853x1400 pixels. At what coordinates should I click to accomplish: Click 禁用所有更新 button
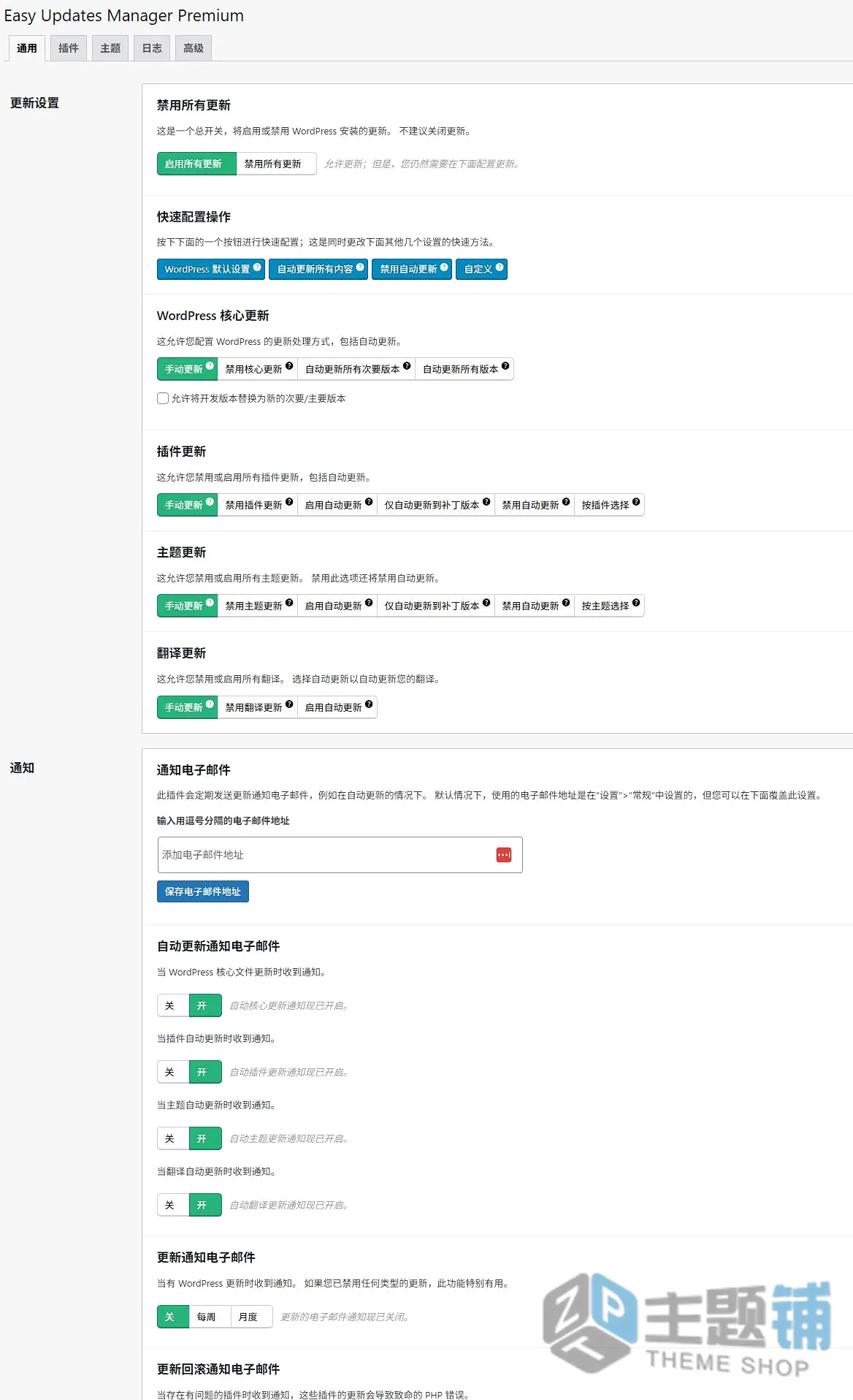(276, 164)
